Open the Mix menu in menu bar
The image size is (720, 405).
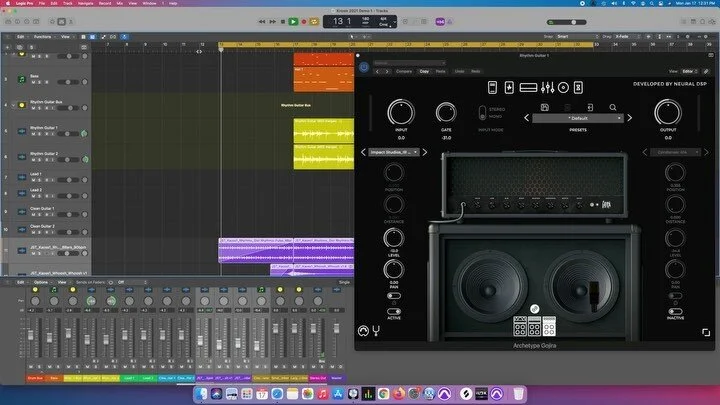pyautogui.click(x=119, y=3)
